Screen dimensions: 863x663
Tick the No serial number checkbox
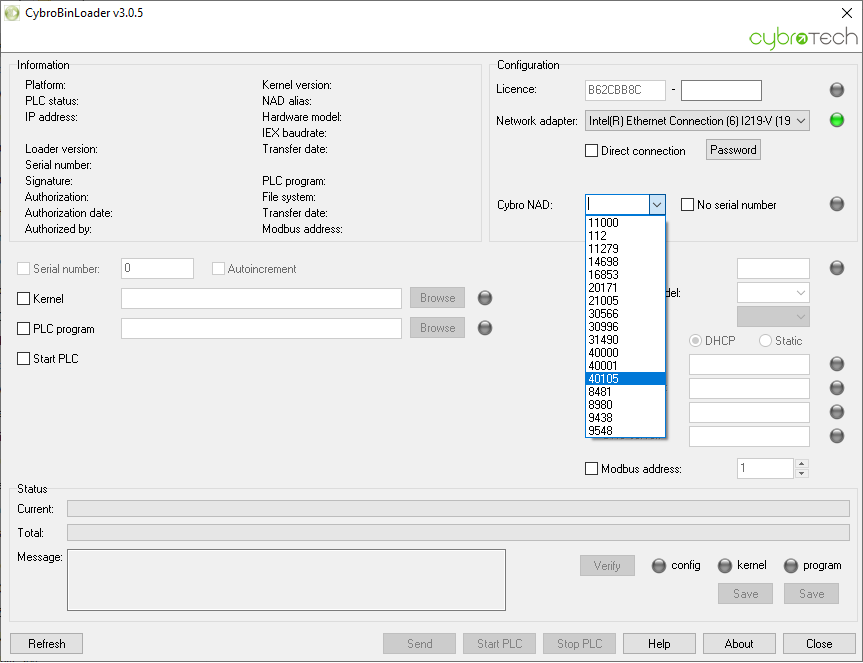(687, 205)
